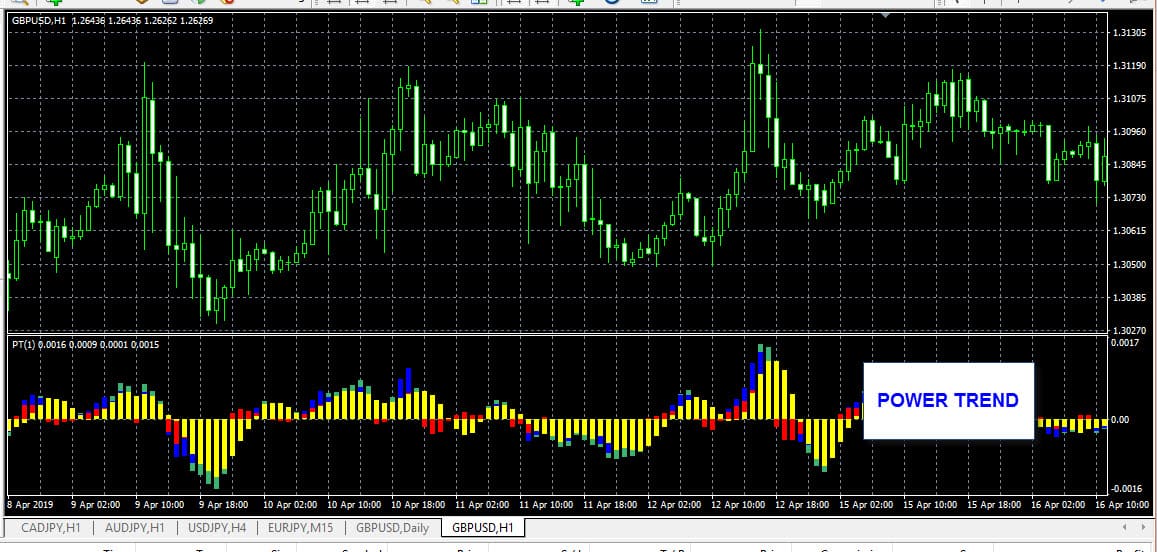The height and width of the screenshot is (552, 1157).
Task: Click the -0.0016 indicator scale value
Action: (x=1127, y=488)
